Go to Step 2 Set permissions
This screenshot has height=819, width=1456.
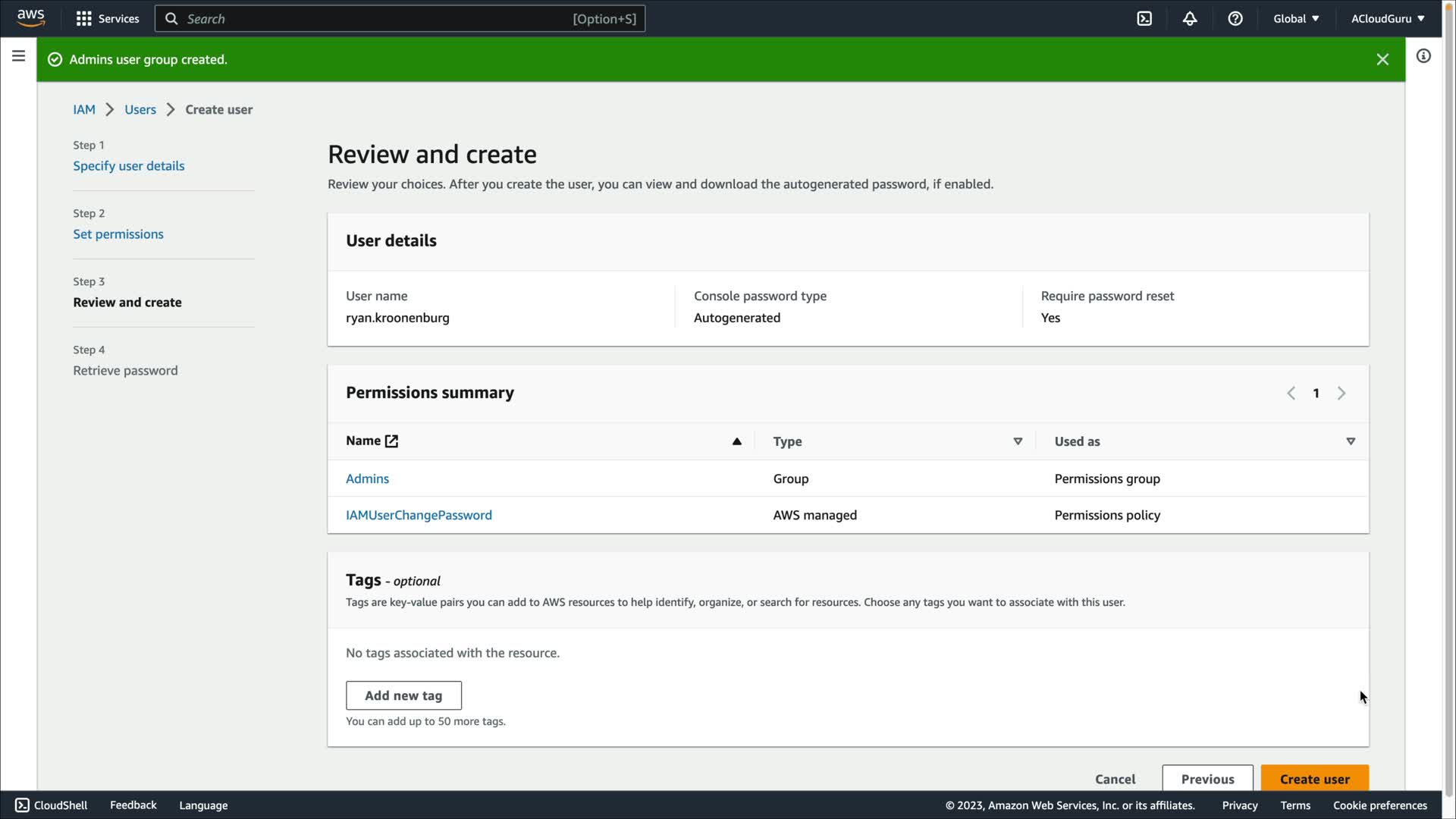tap(118, 234)
